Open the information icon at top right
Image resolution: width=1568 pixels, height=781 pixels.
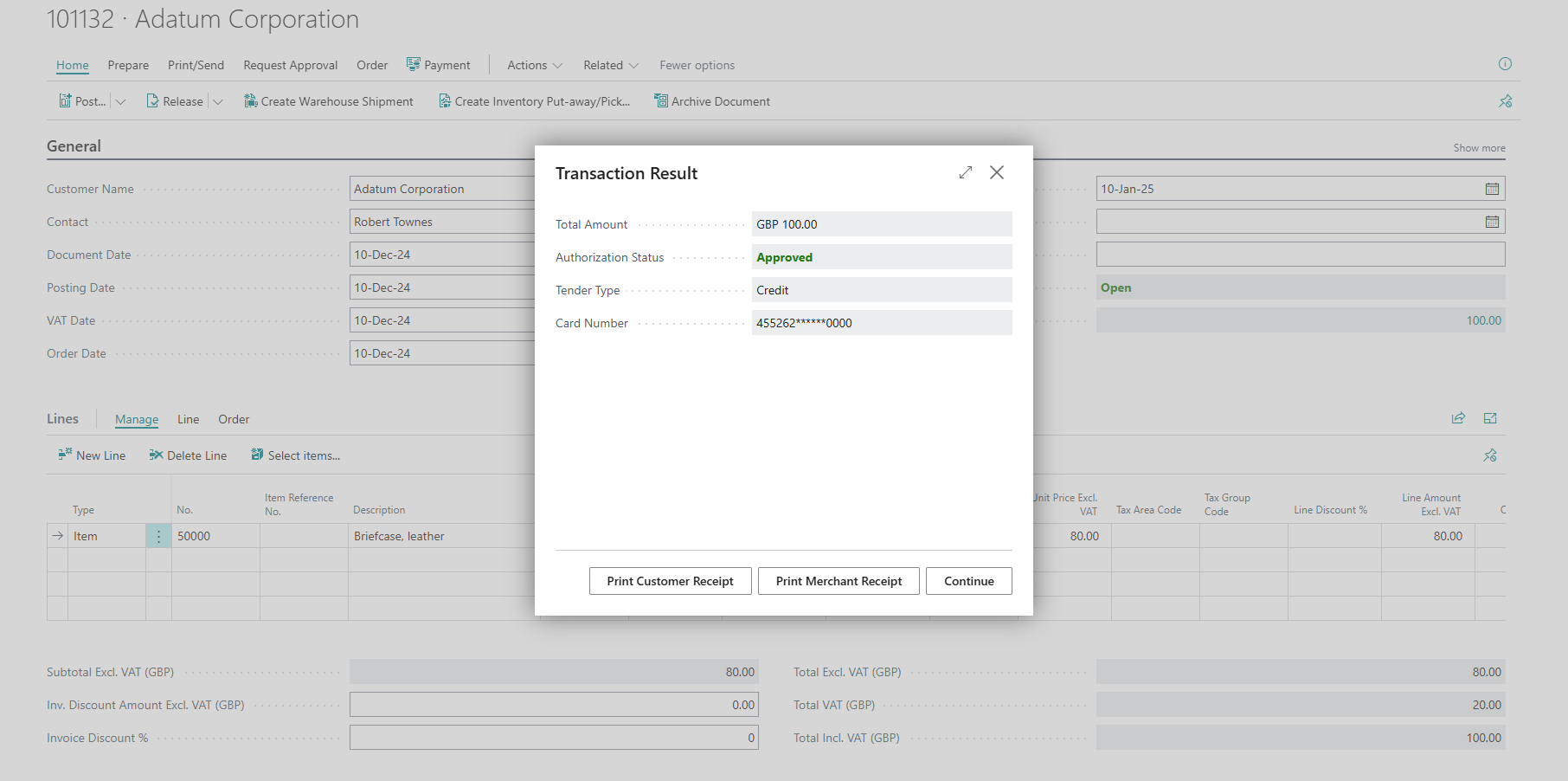1505,64
